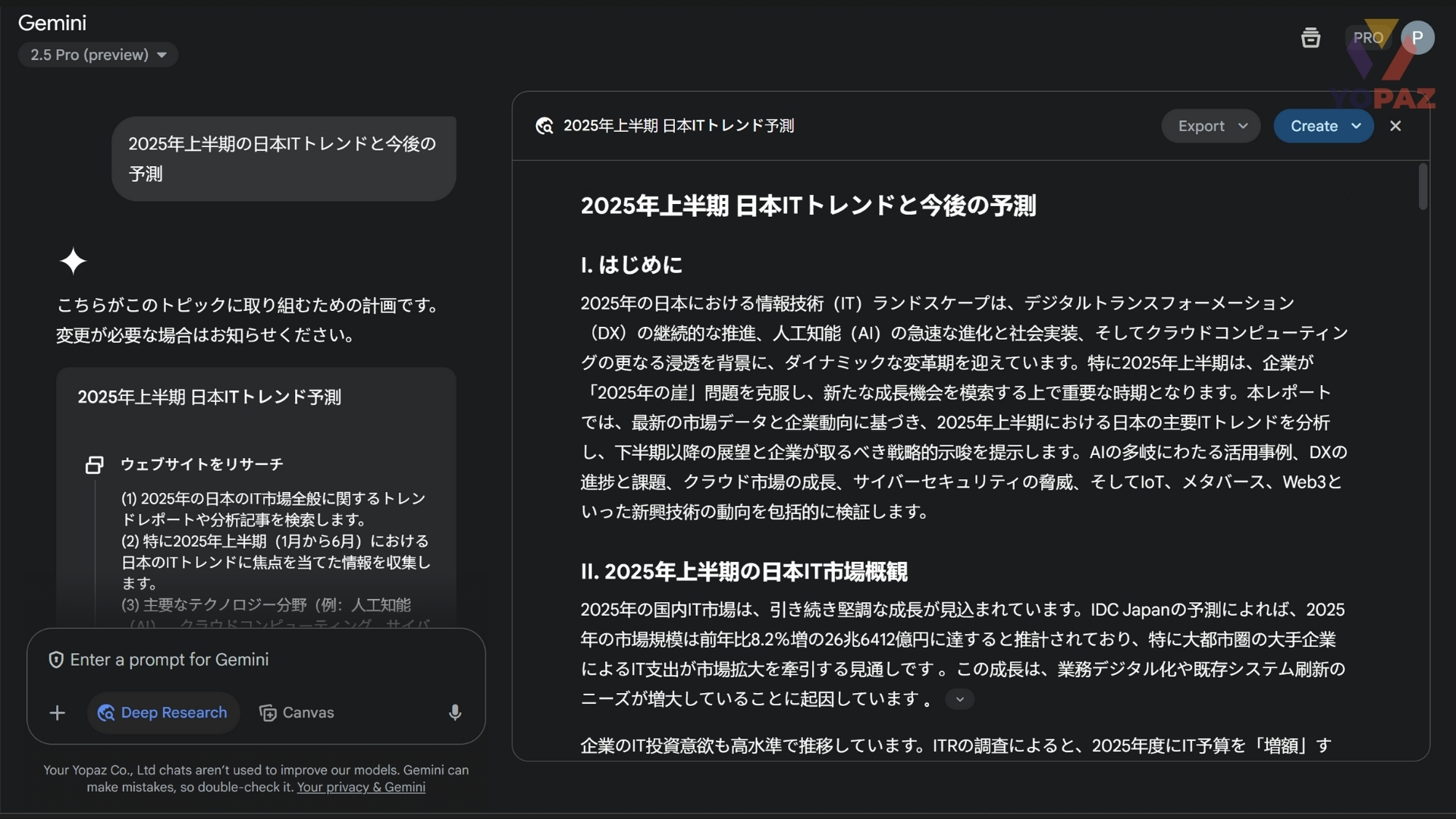Viewport: 1456px width, 819px height.
Task: Toggle the Deep Research mode chip
Action: [x=163, y=713]
